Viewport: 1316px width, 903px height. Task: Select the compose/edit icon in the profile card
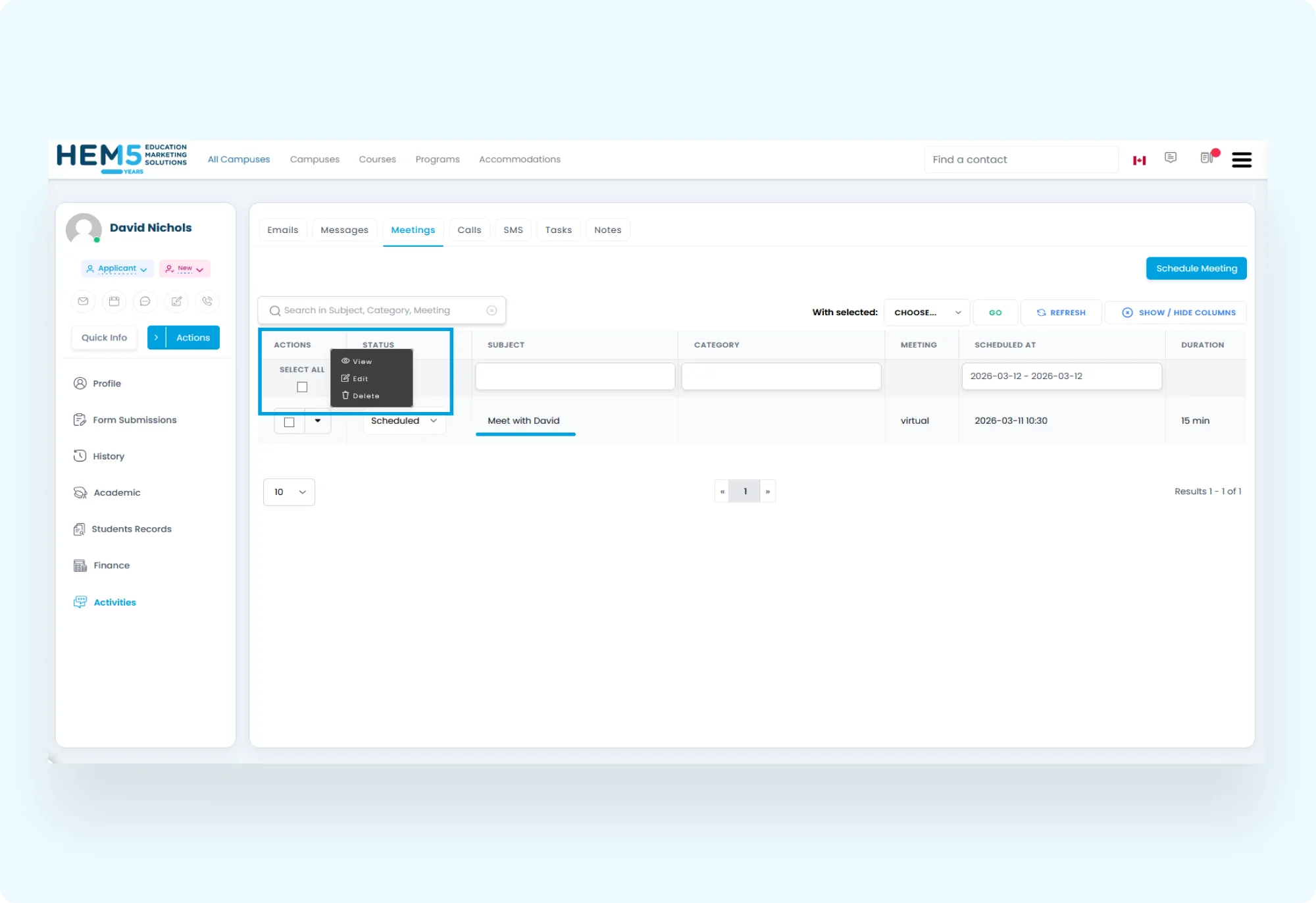(176, 301)
